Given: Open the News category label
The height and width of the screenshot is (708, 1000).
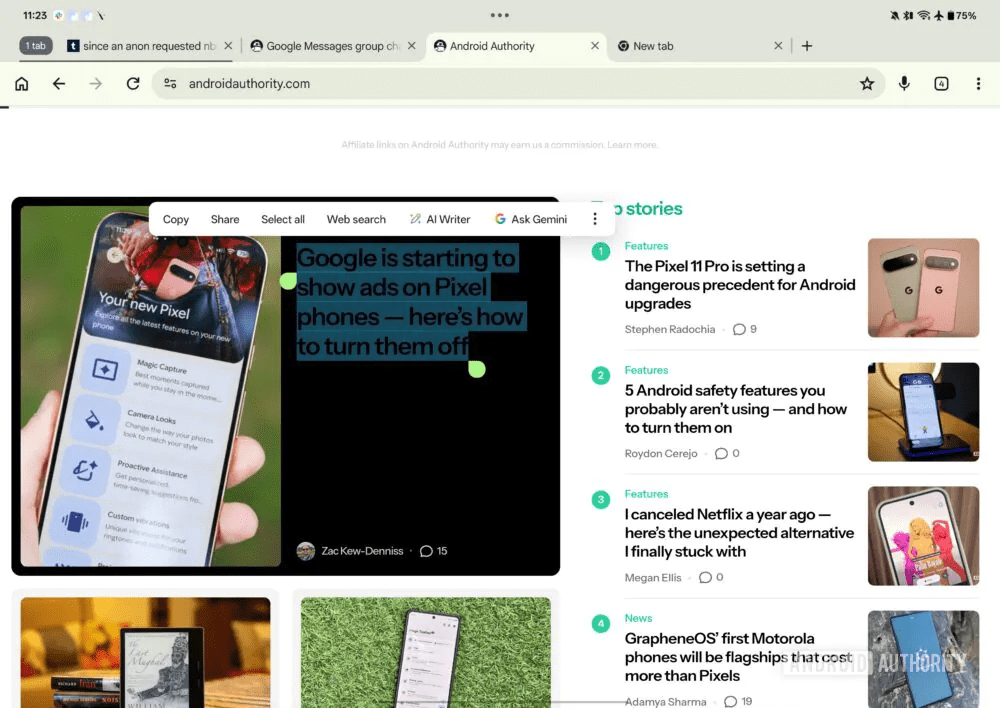Looking at the screenshot, I should pos(638,619).
